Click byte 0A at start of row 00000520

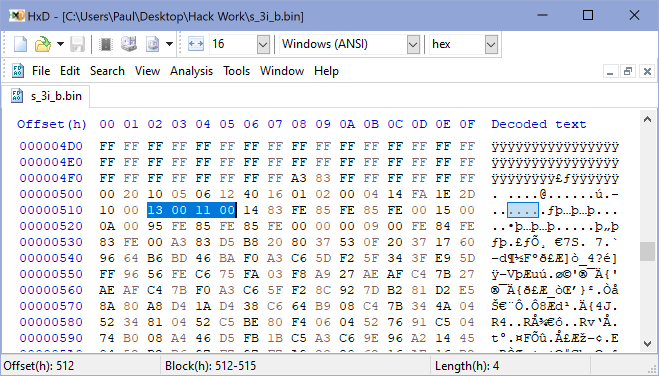point(107,226)
